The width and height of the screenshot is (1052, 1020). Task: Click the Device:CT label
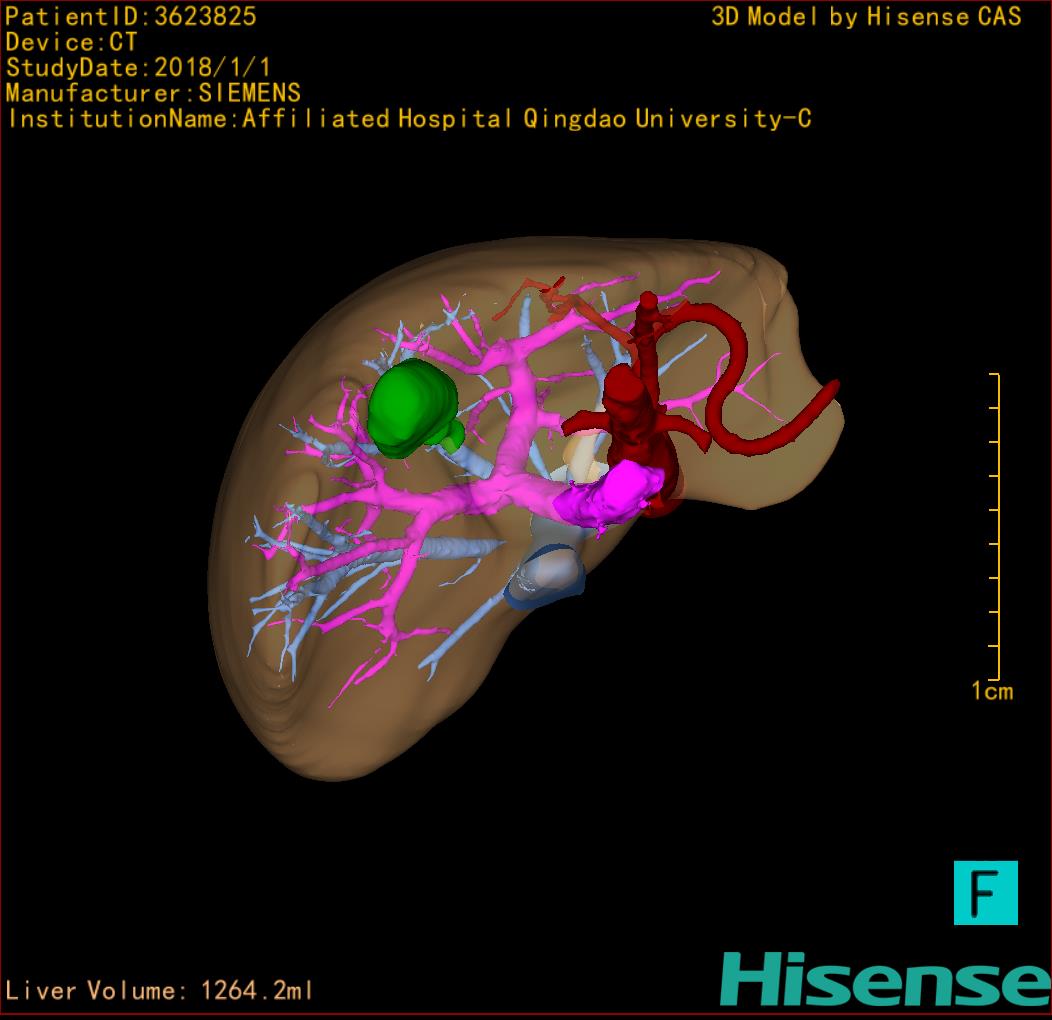71,43
